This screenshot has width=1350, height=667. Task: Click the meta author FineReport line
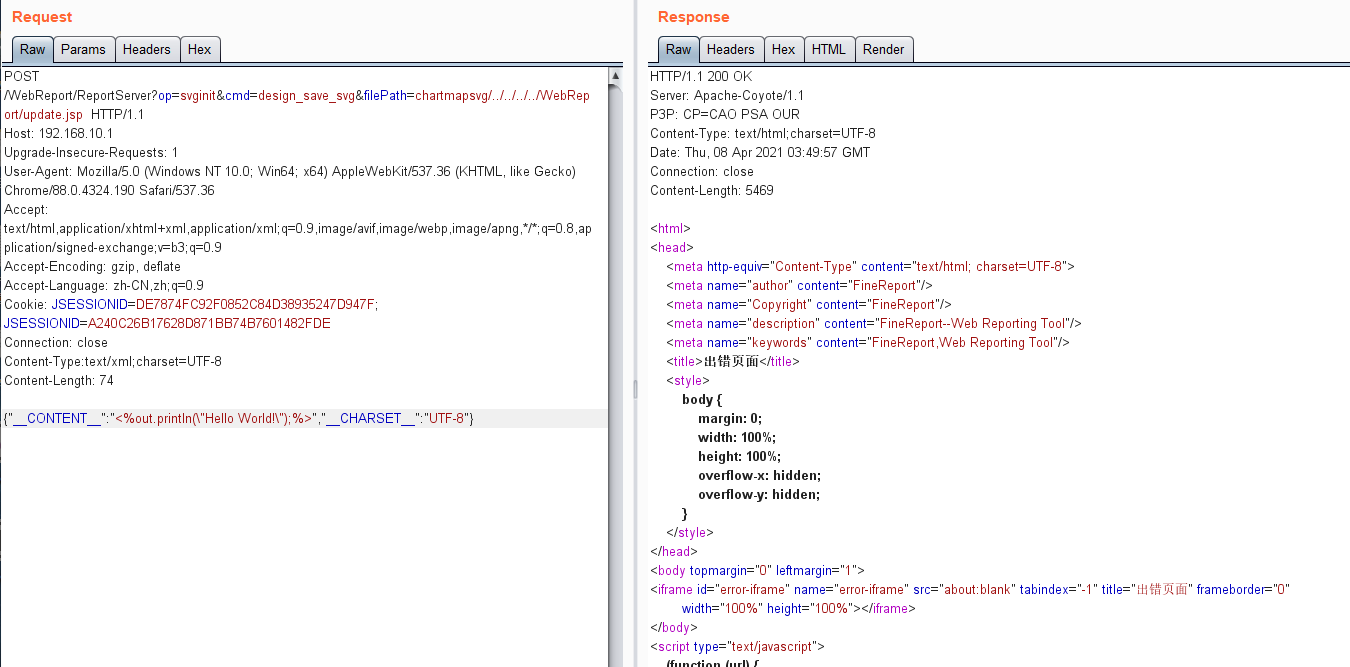(x=799, y=285)
